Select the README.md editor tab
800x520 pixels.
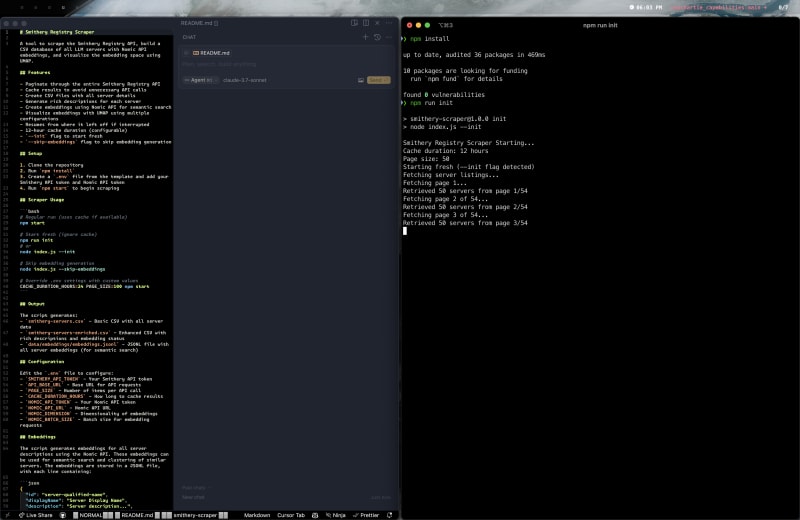pos(199,23)
